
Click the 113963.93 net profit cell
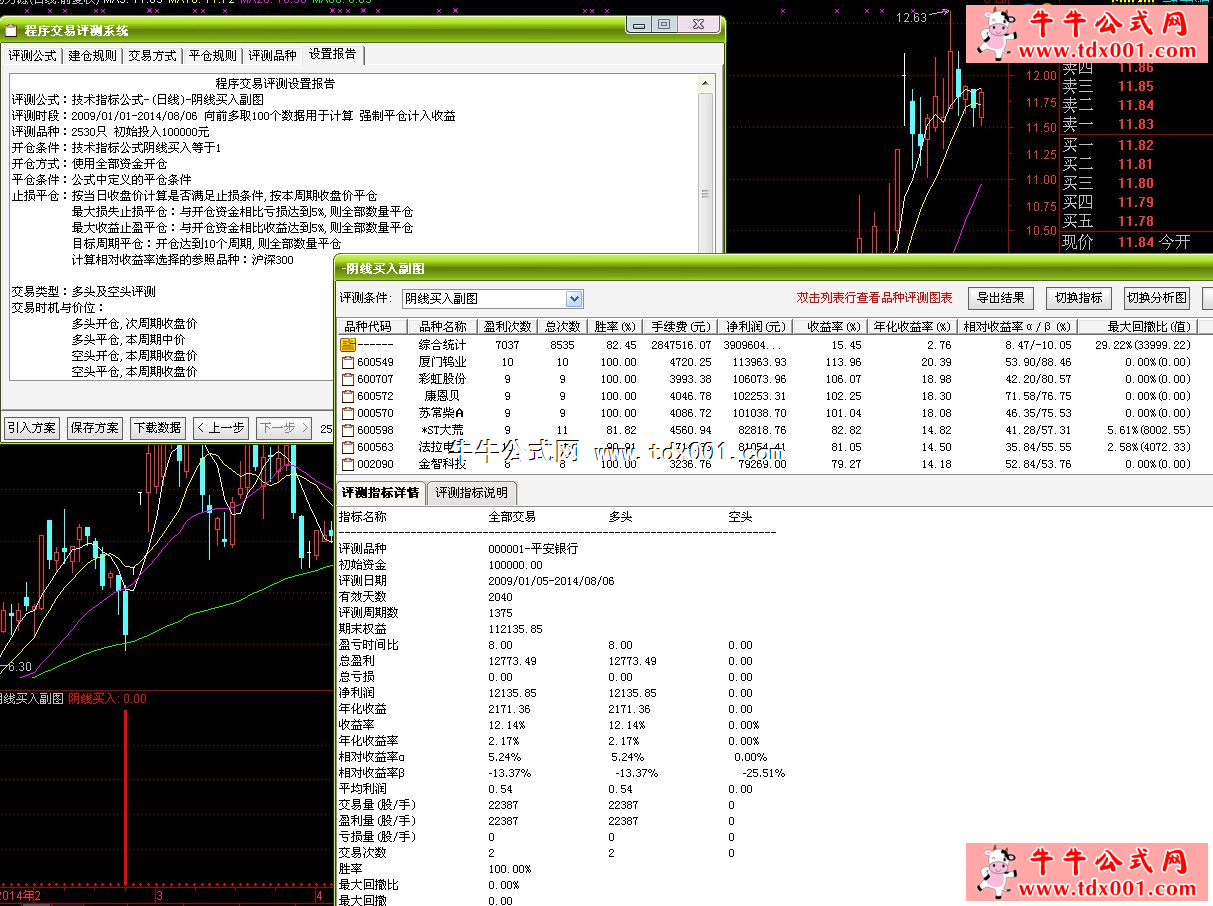[x=761, y=362]
